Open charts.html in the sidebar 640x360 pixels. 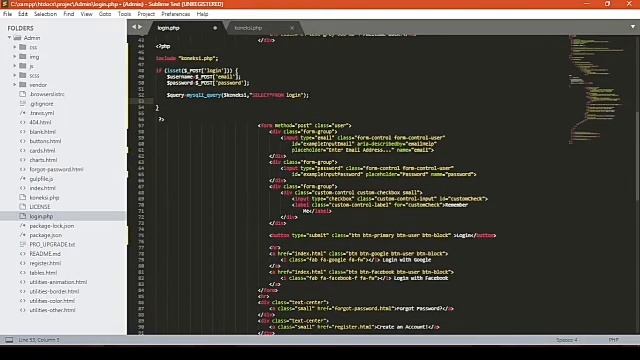tap(43, 160)
